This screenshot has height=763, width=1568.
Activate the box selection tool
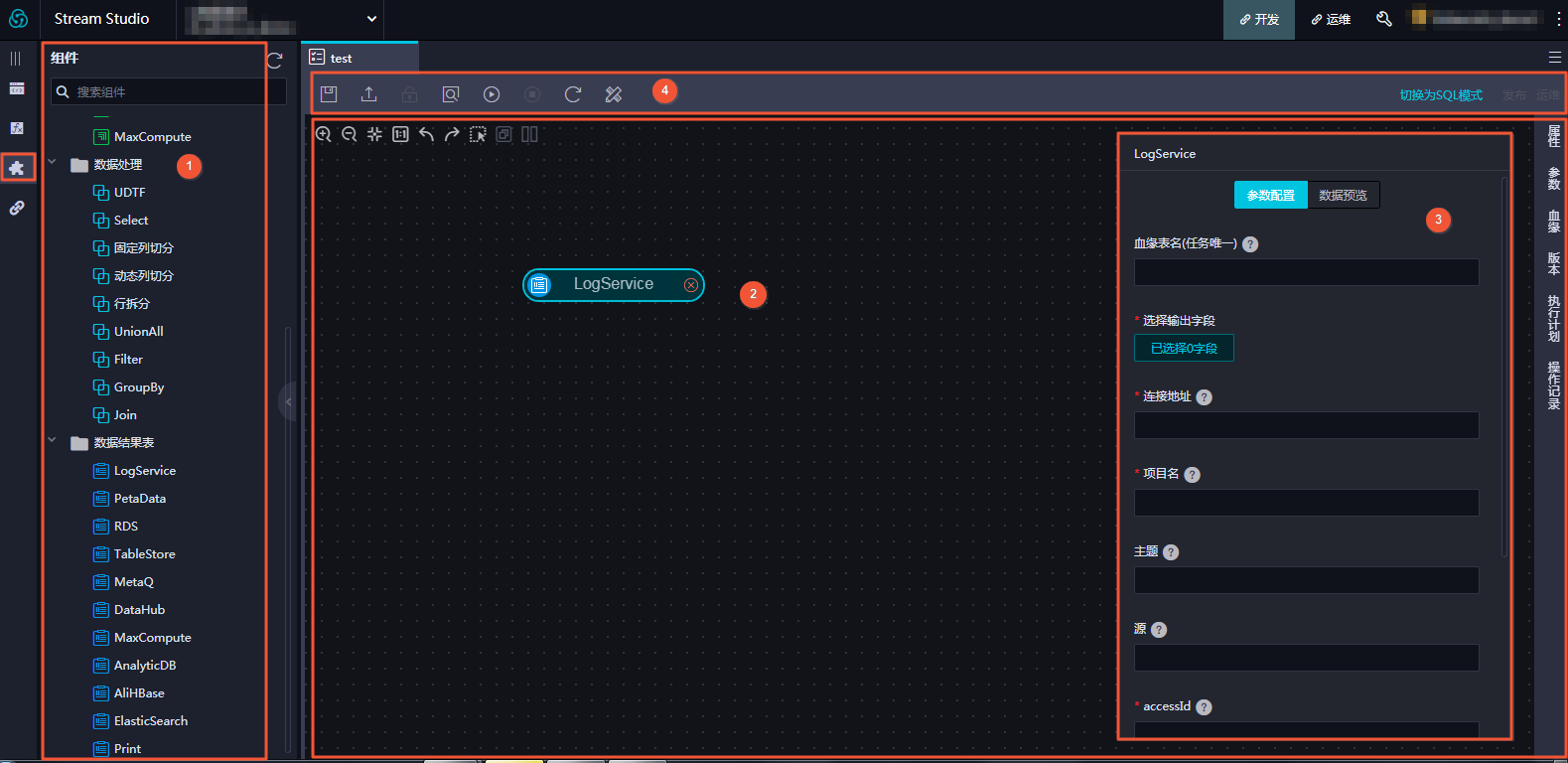point(478,134)
